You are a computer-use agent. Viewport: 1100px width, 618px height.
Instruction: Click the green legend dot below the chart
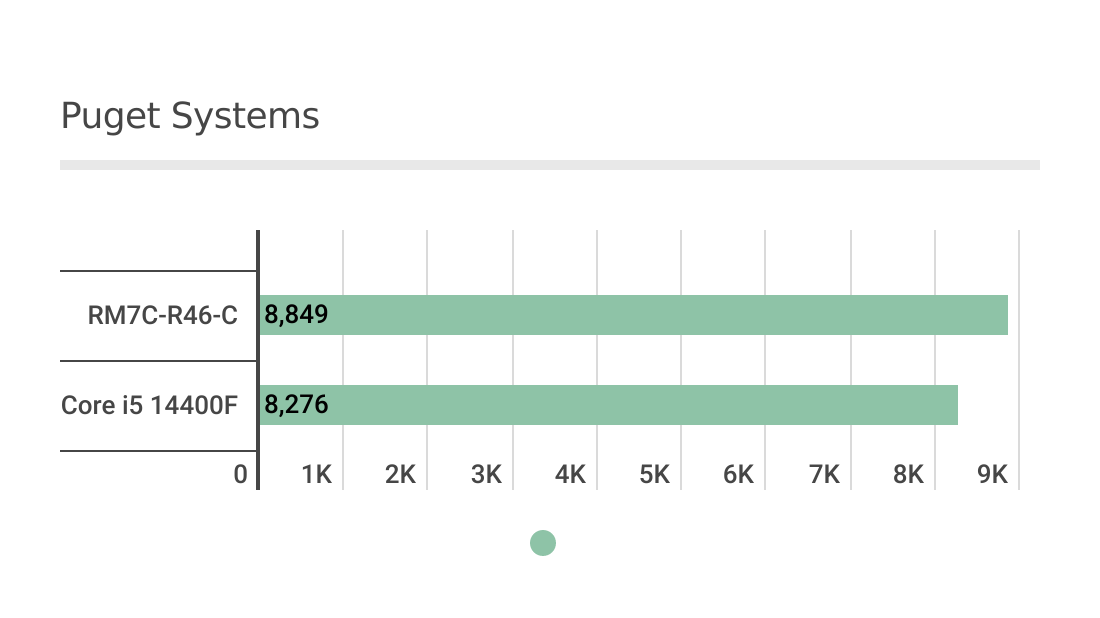[x=542, y=543]
